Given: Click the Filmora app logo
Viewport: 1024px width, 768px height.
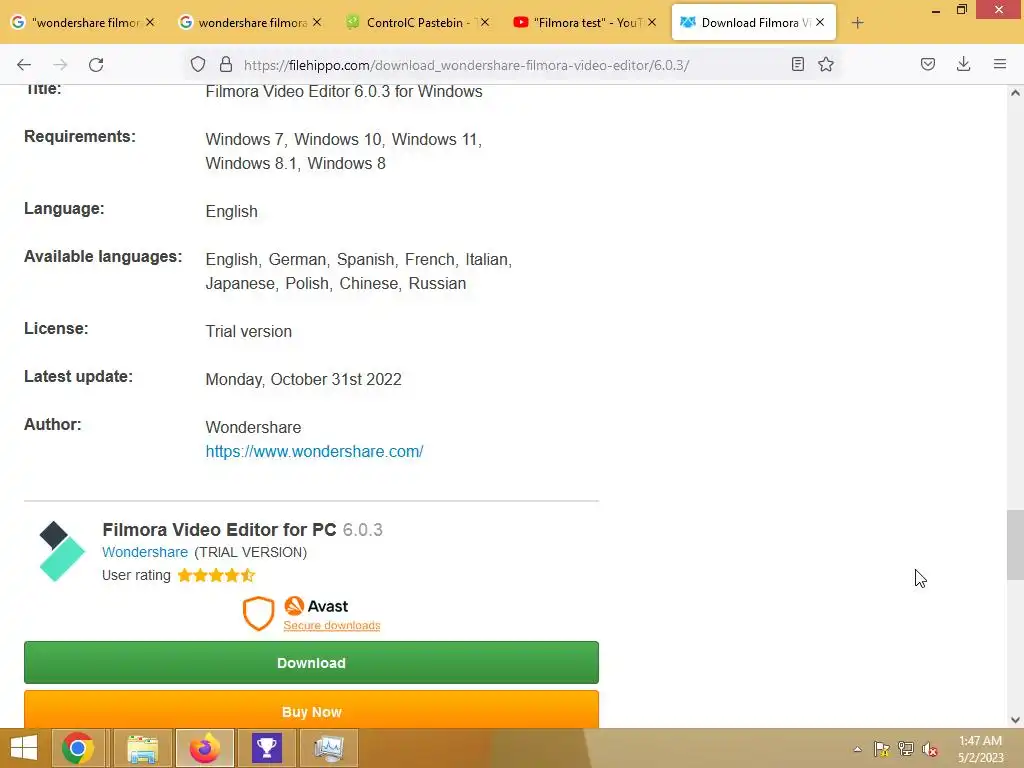Looking at the screenshot, I should 62,551.
